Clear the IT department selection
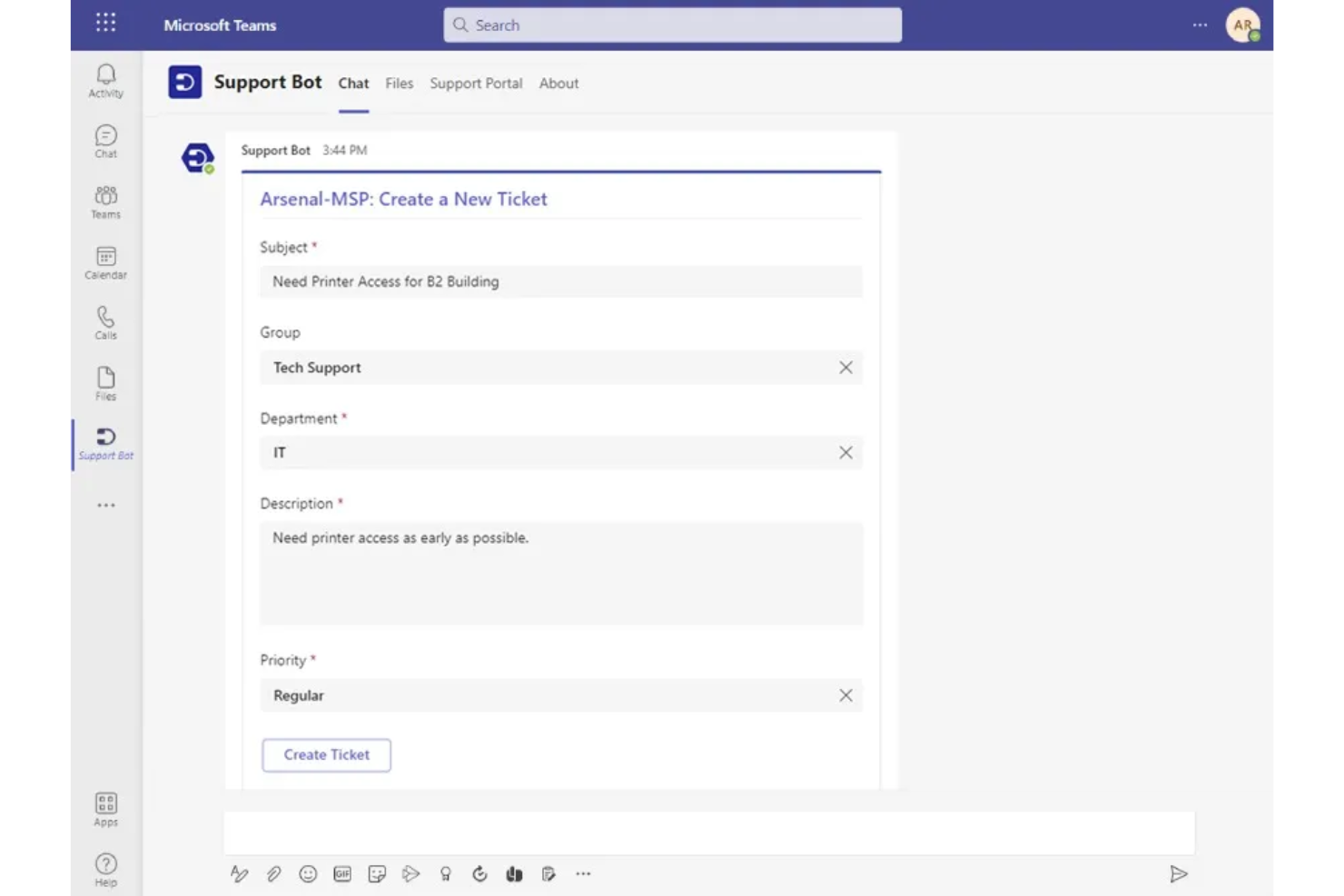Viewport: 1344px width, 896px height. (845, 452)
